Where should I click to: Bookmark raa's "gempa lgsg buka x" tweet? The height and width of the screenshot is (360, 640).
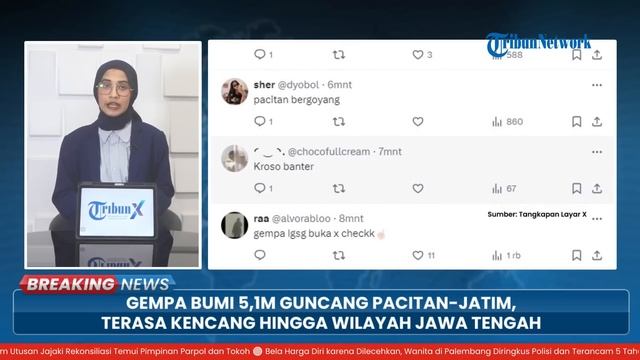pos(576,256)
